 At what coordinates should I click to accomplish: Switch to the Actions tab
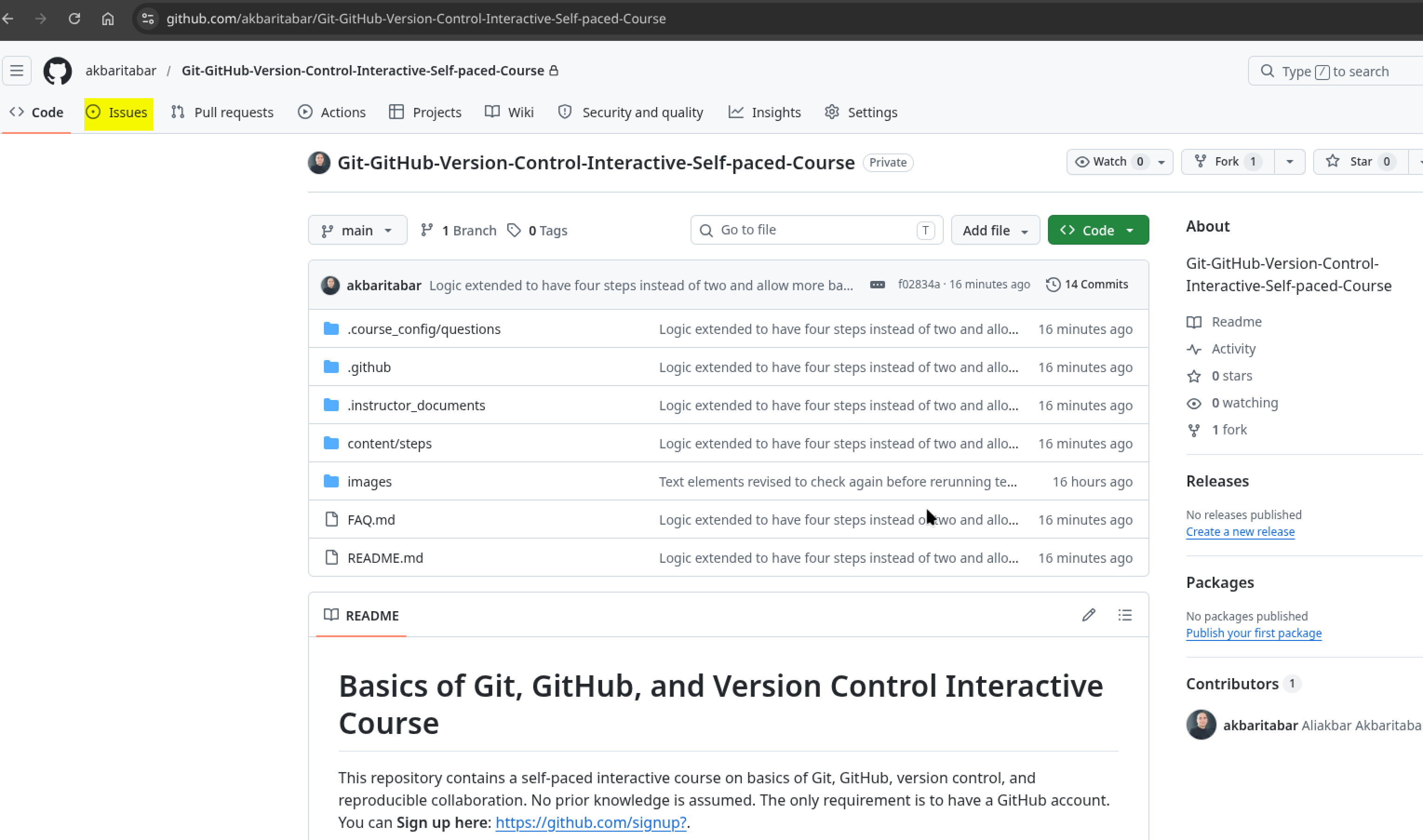pos(332,112)
